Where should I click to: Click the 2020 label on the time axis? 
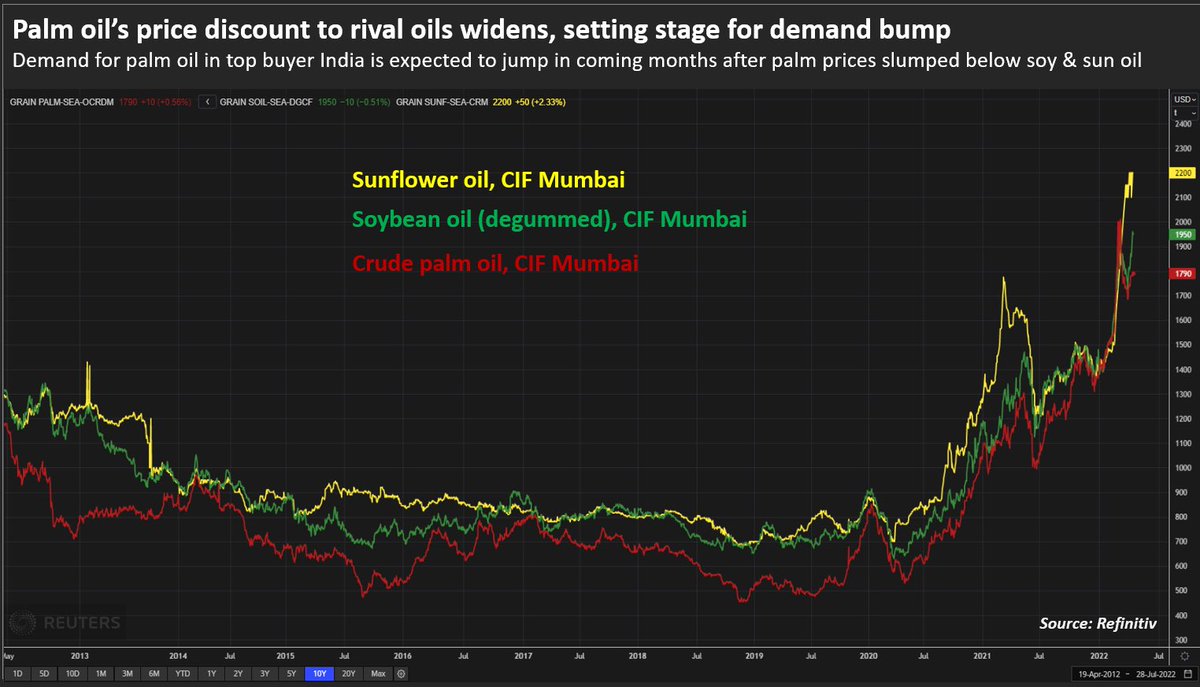click(870, 657)
